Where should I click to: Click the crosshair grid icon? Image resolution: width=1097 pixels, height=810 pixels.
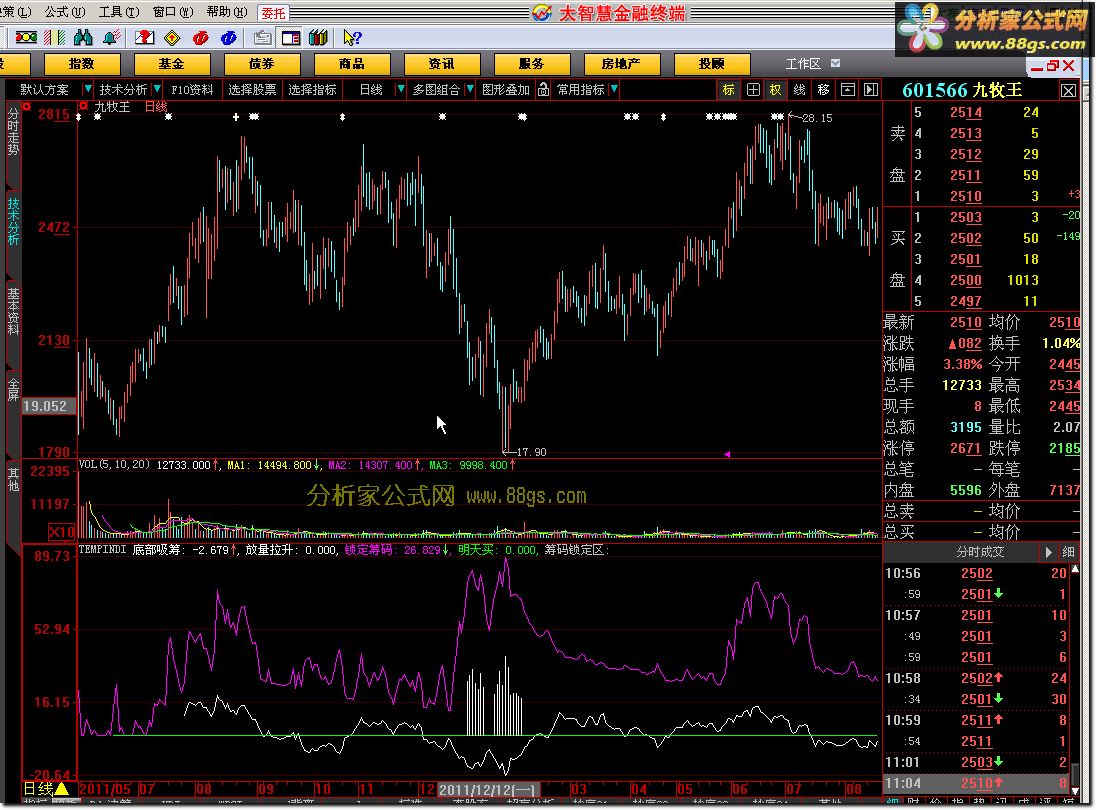[753, 90]
